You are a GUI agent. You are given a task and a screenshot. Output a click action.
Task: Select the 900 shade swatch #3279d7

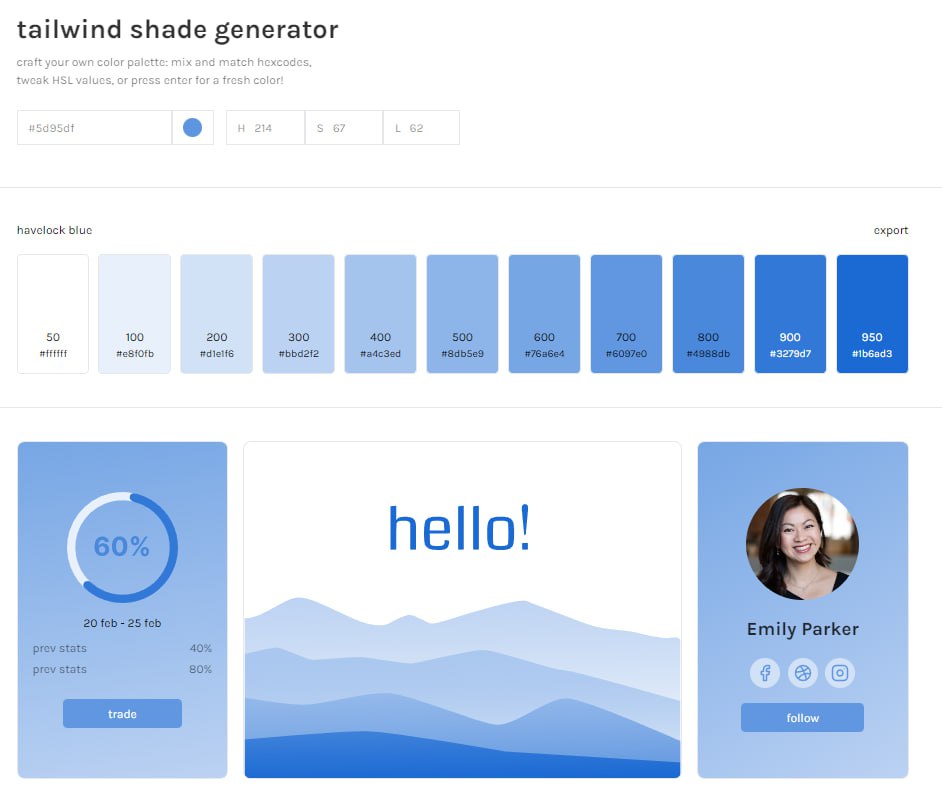point(791,314)
